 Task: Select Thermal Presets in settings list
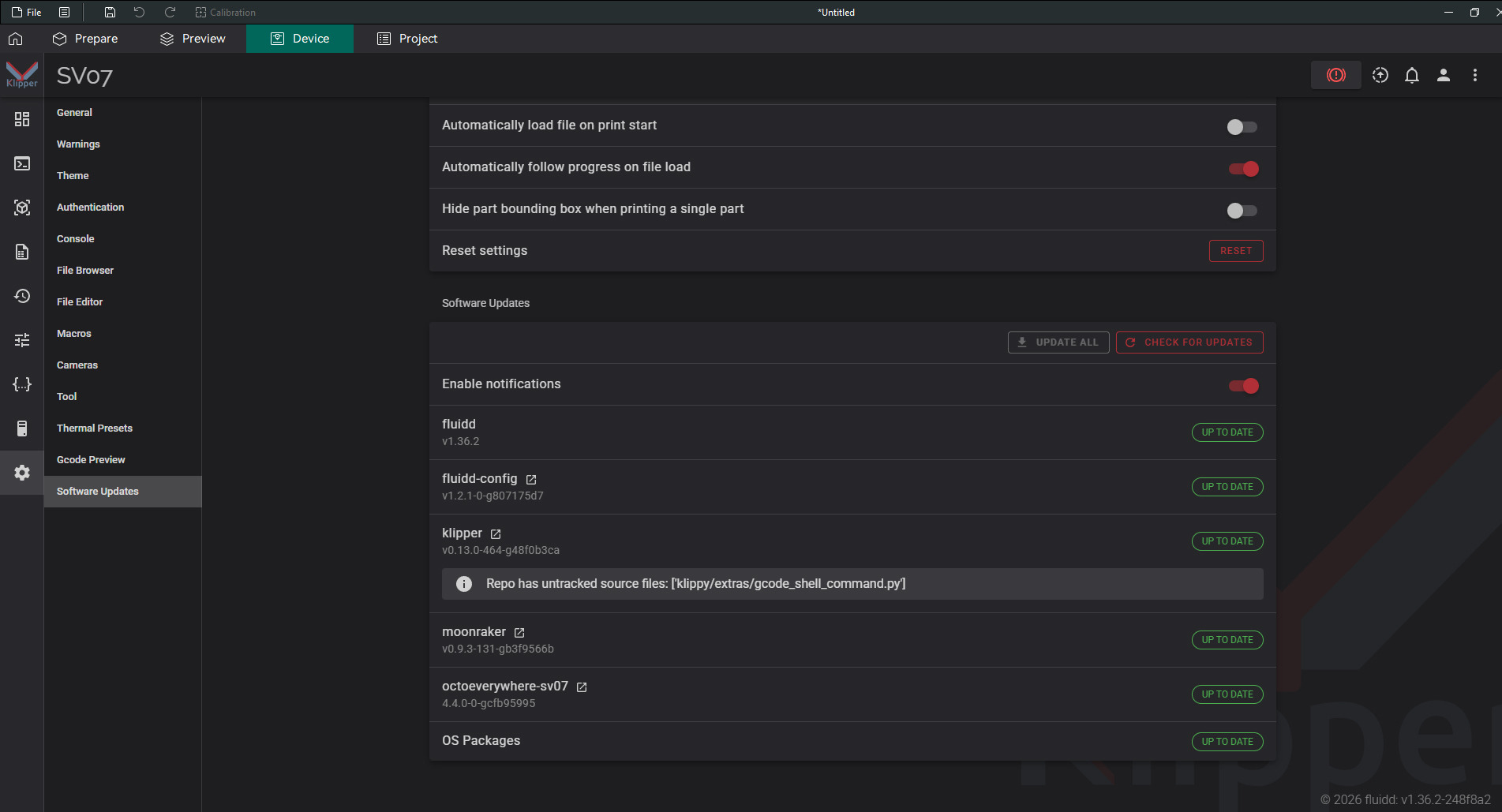[95, 428]
